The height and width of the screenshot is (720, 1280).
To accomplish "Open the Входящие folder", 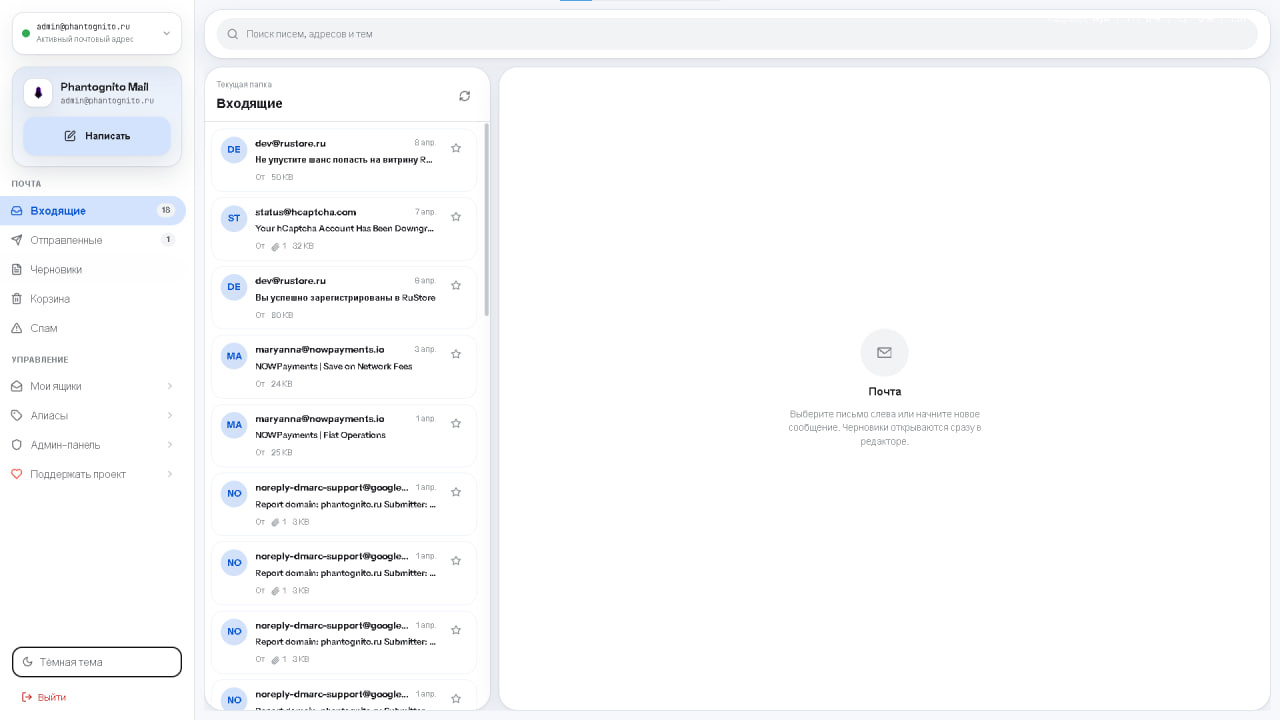I will tap(93, 211).
